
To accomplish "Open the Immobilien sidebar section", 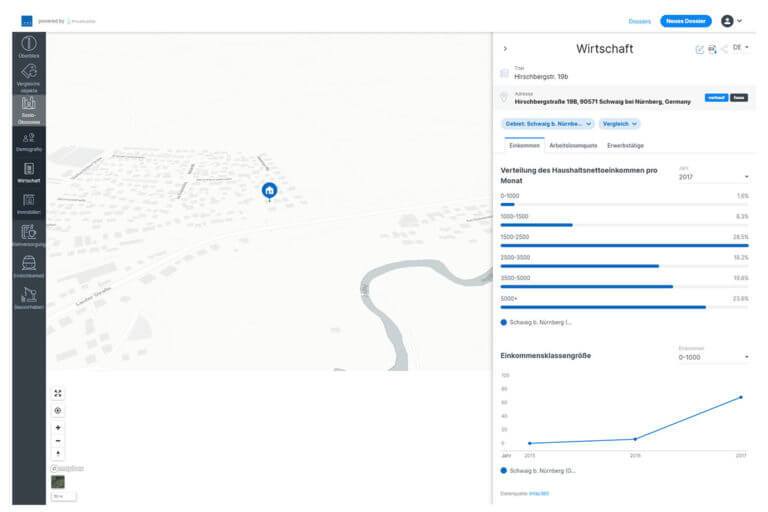I will click(28, 203).
